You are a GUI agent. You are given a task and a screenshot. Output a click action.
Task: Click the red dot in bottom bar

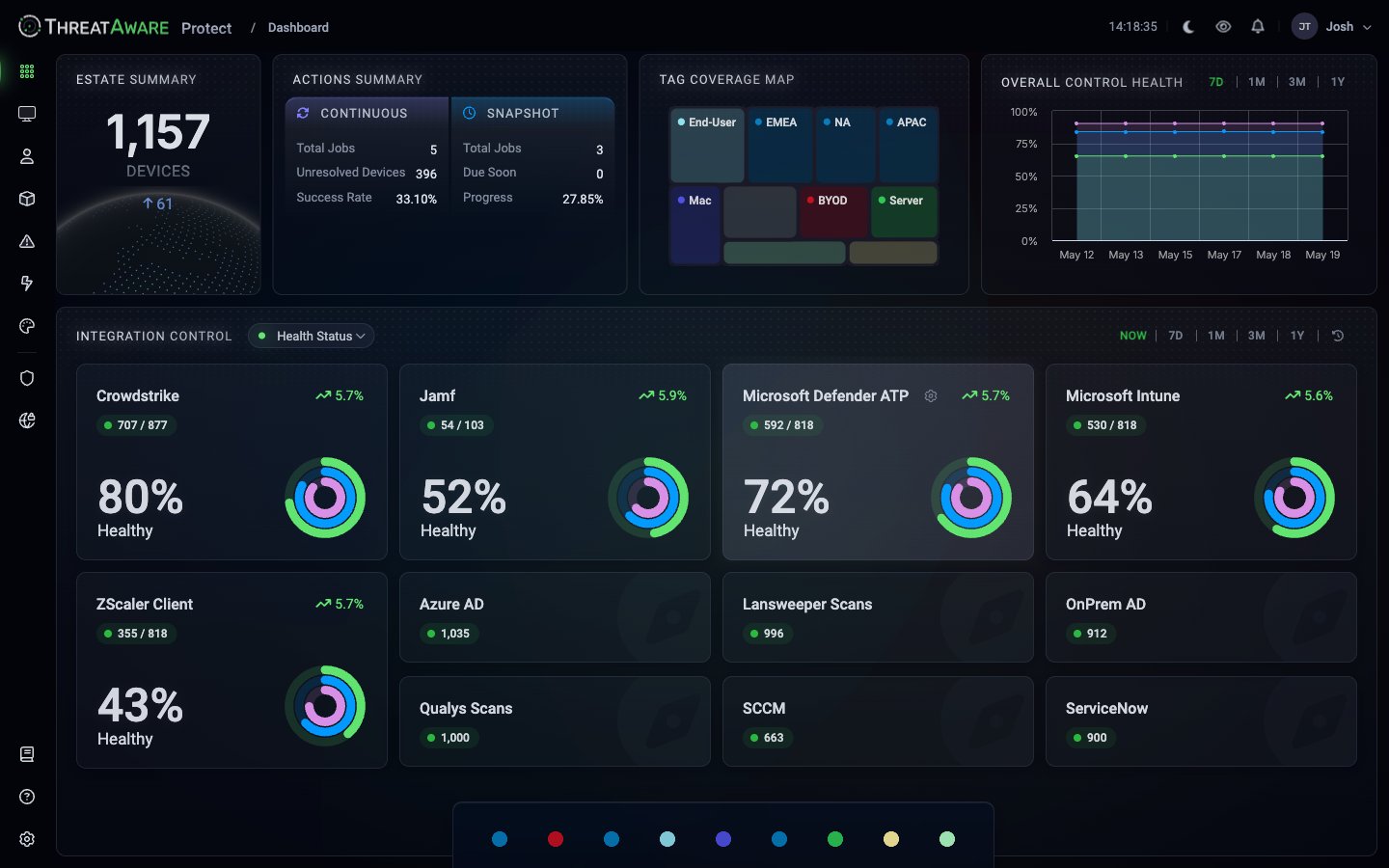556,839
